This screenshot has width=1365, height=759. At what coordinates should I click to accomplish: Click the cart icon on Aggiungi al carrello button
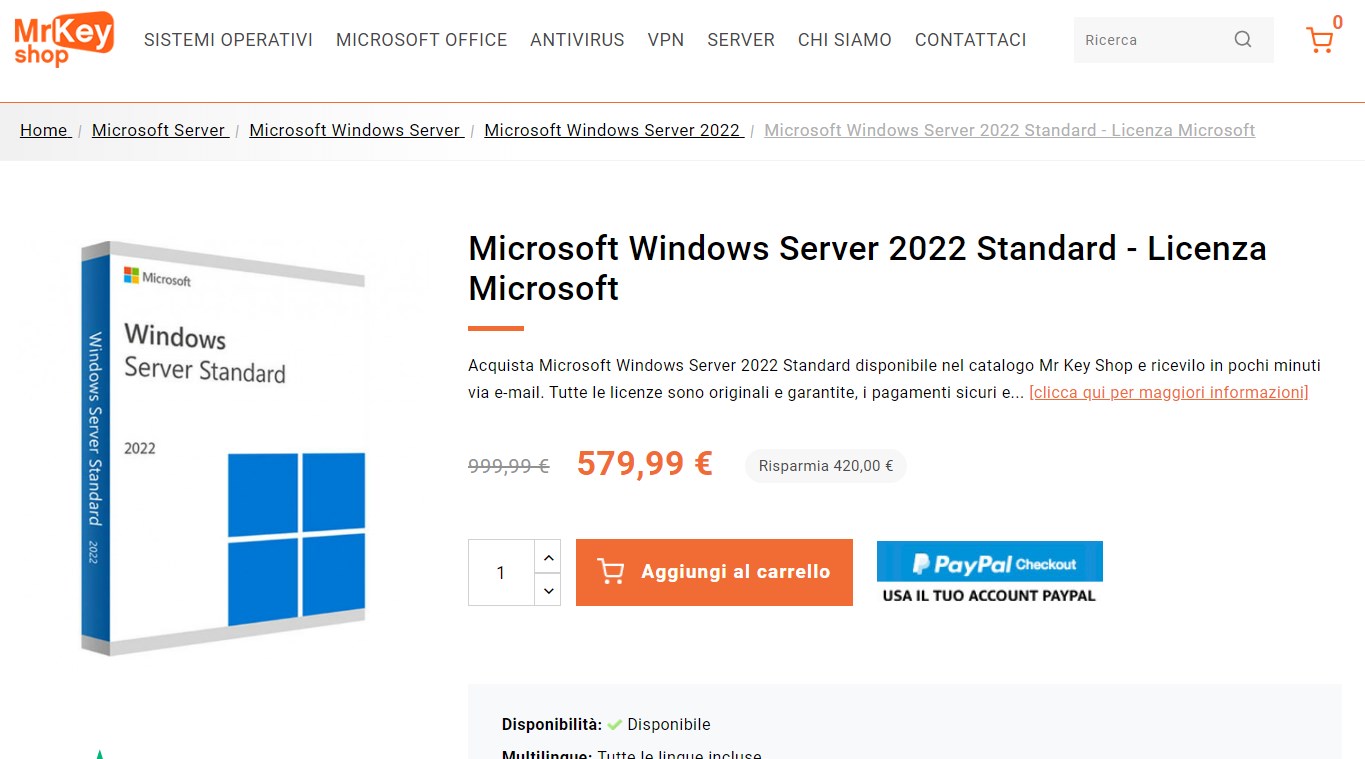611,571
